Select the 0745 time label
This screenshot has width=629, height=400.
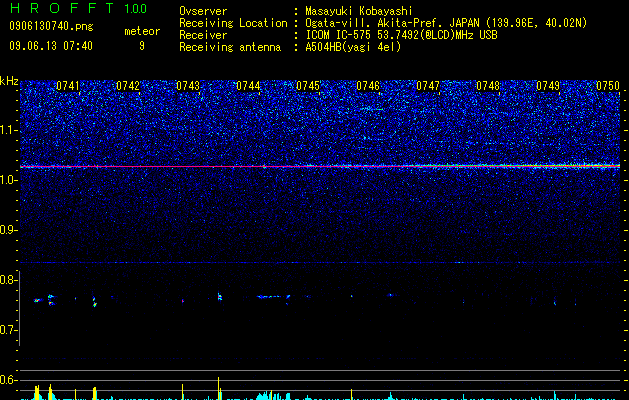point(308,86)
